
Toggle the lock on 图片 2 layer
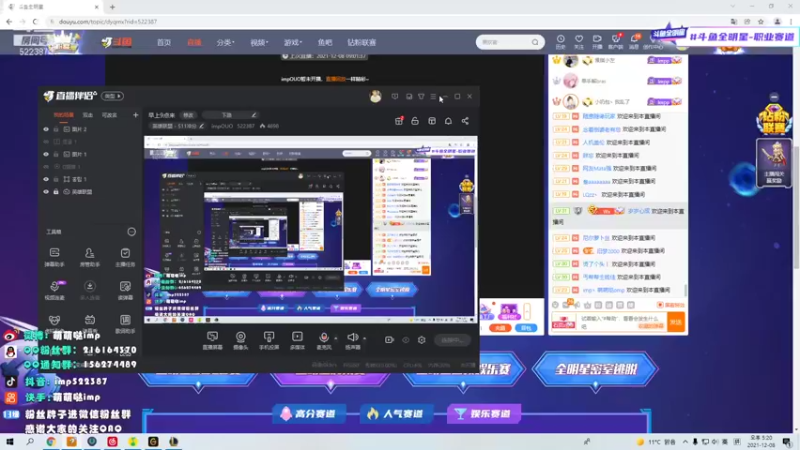tap(56, 130)
